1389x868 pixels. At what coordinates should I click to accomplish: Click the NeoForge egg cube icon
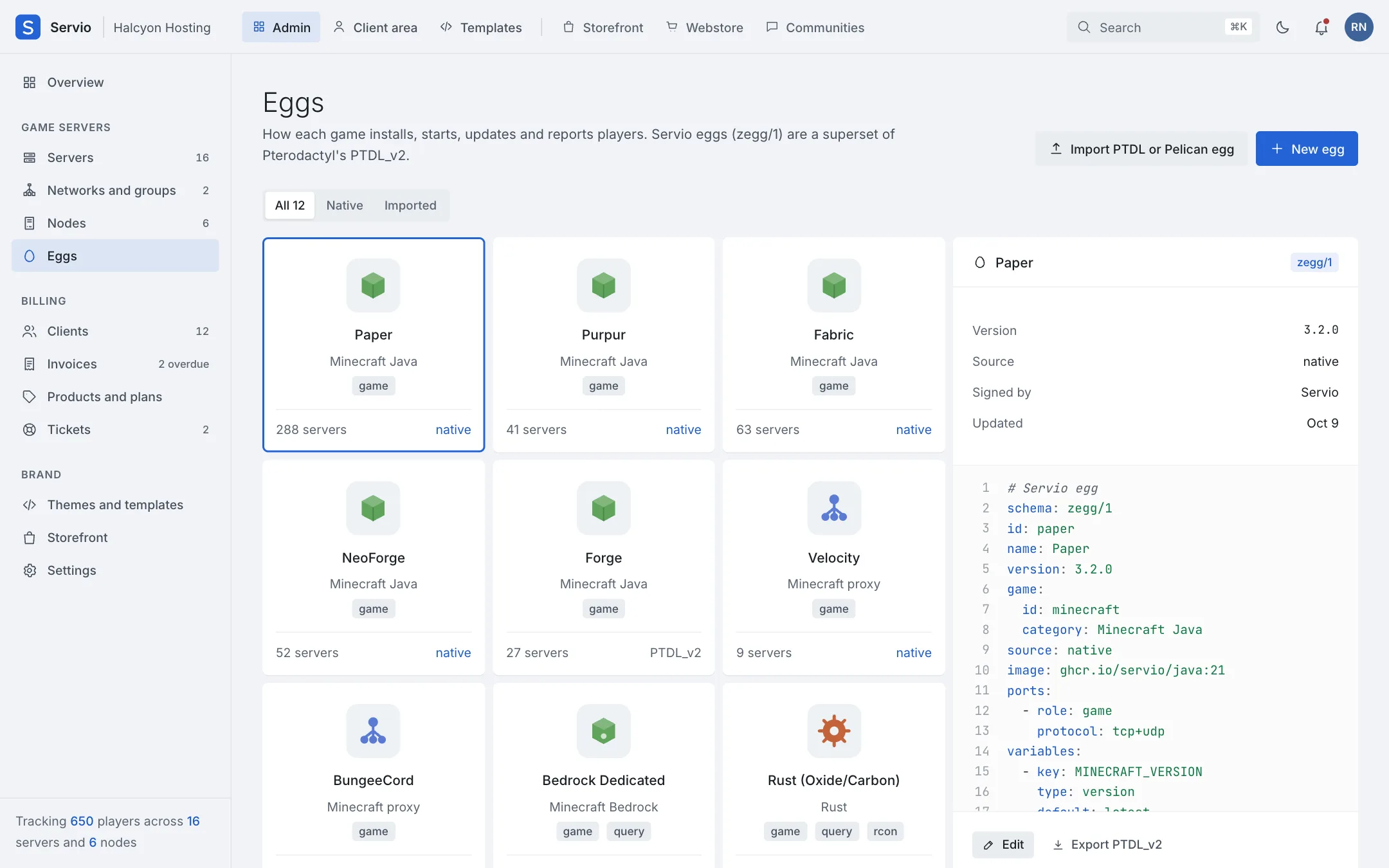tap(373, 508)
